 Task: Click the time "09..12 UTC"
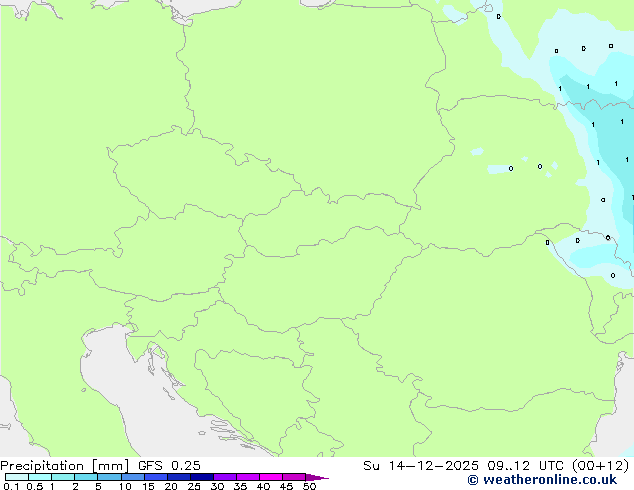(525, 466)
